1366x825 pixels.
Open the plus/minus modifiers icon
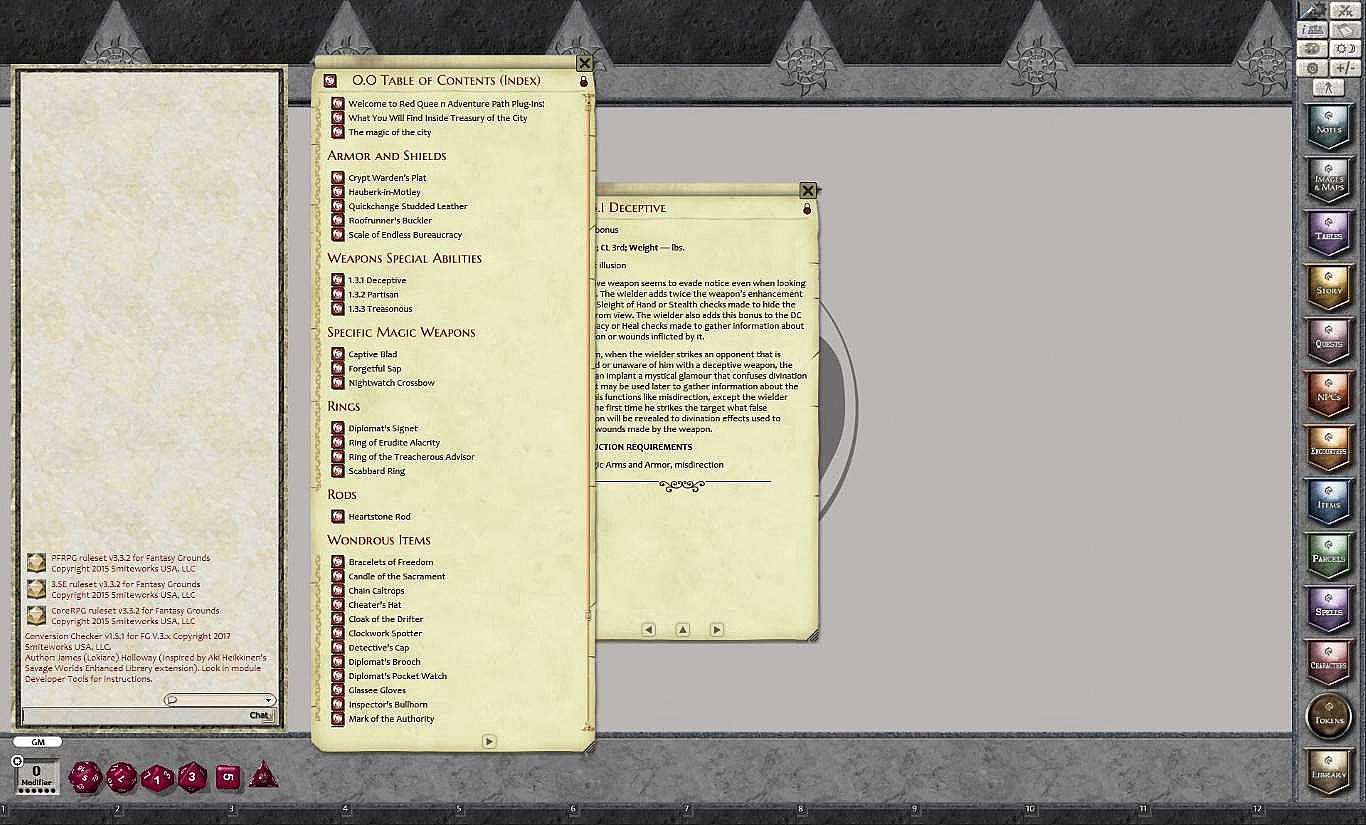pos(1343,68)
